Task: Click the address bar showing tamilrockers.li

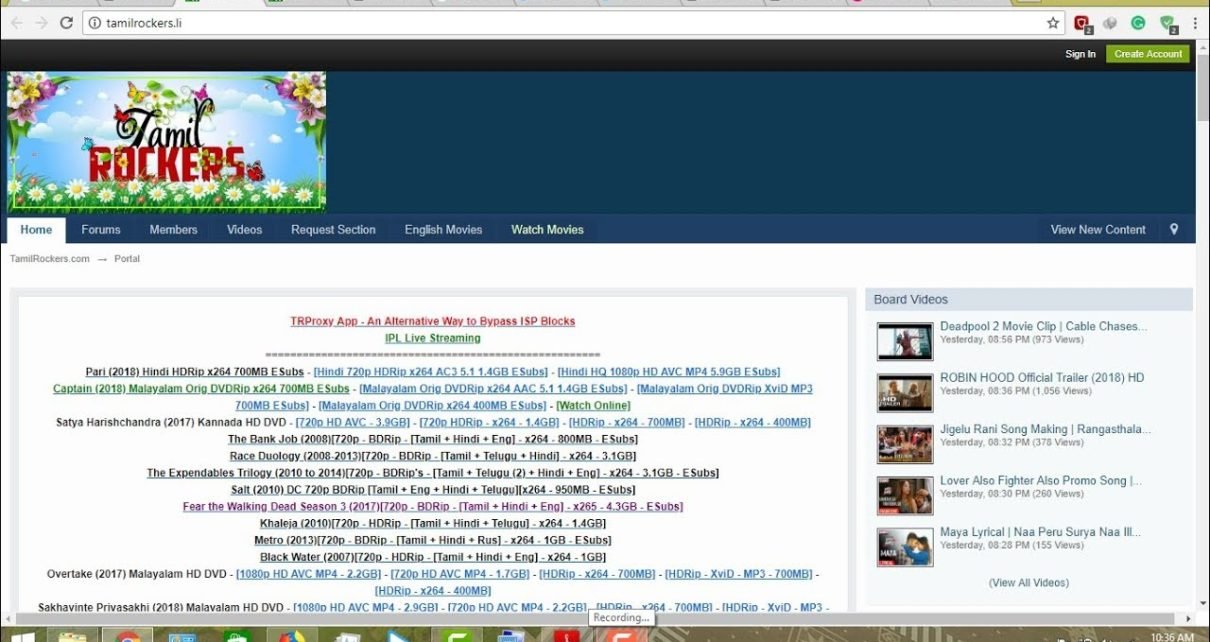Action: (560, 23)
